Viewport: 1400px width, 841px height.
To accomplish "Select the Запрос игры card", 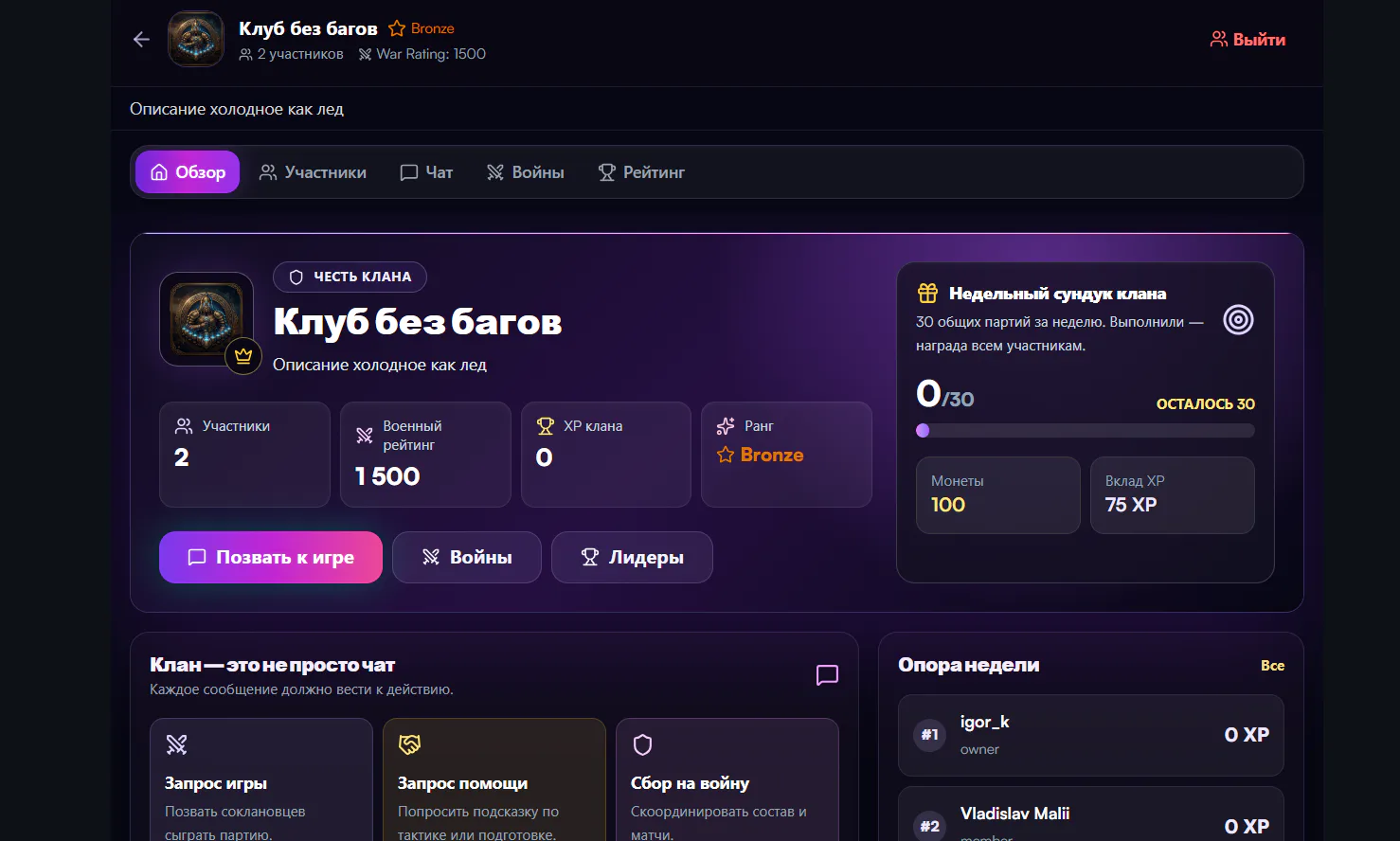I will coord(261,779).
